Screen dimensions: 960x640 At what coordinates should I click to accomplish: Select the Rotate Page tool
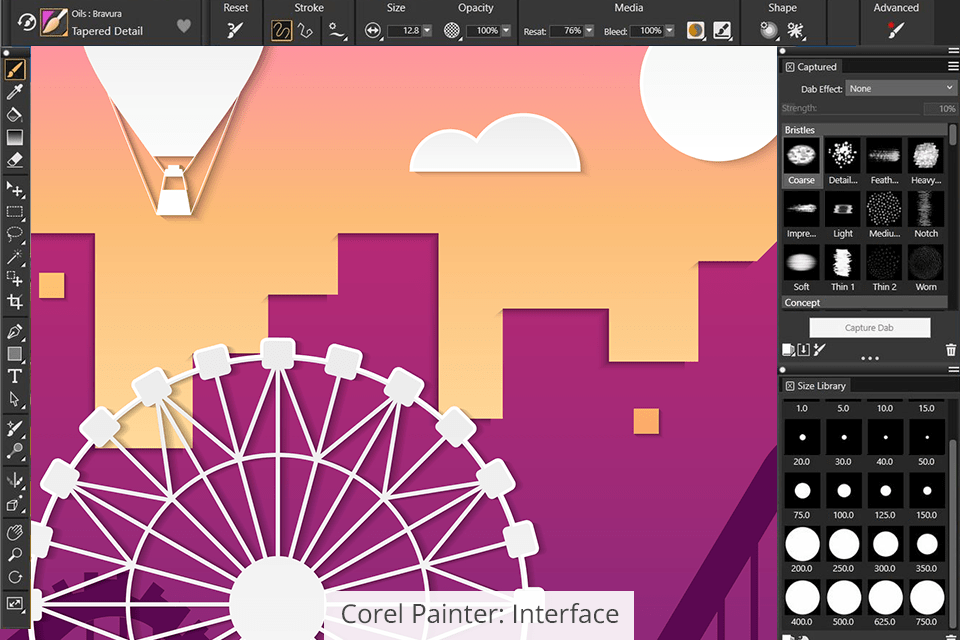(x=15, y=577)
